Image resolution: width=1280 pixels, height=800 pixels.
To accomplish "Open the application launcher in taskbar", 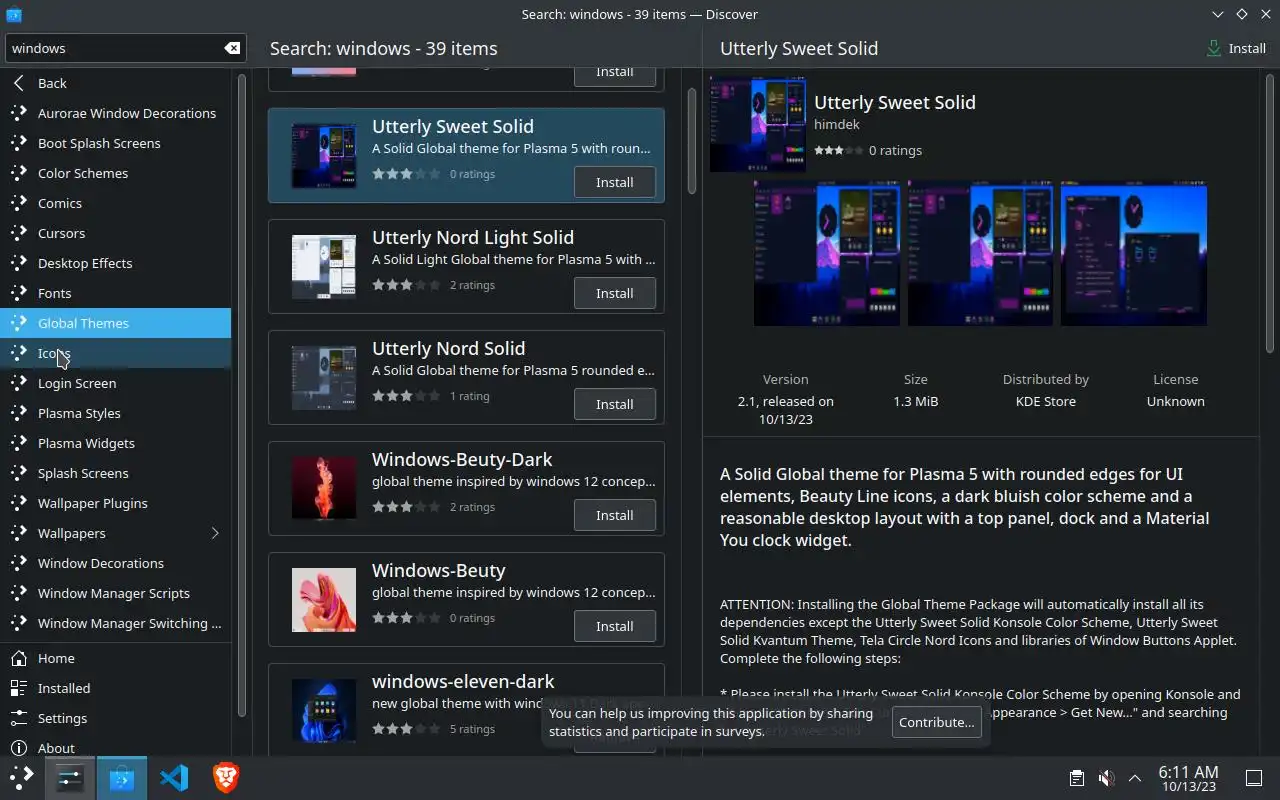I will pos(22,778).
